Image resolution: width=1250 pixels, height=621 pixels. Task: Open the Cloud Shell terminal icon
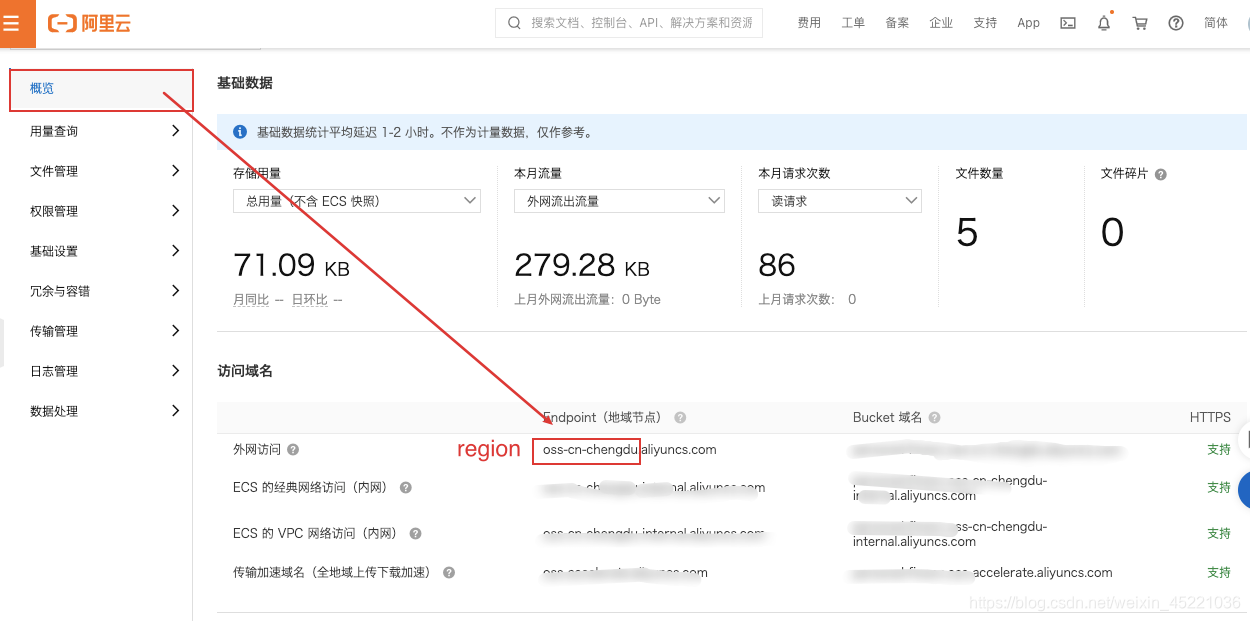tap(1068, 23)
